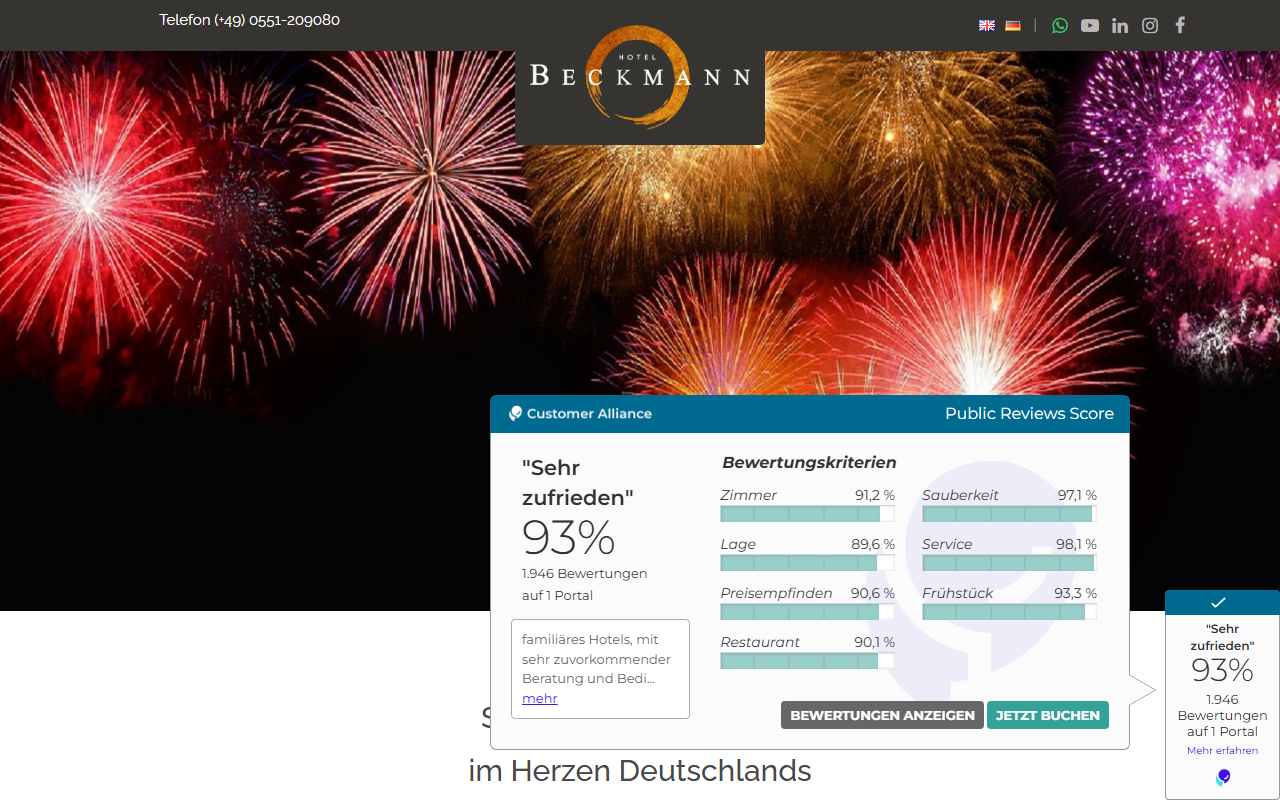Image resolution: width=1280 pixels, height=800 pixels.
Task: Expand the review with 'mehr' link
Action: click(540, 699)
